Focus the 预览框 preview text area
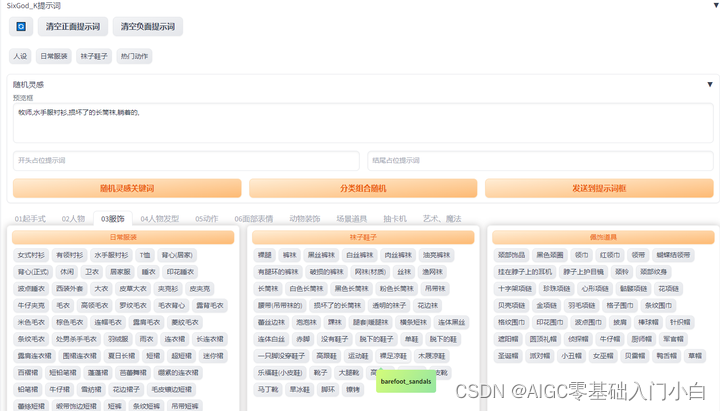This screenshot has height=411, width=720. [363, 123]
